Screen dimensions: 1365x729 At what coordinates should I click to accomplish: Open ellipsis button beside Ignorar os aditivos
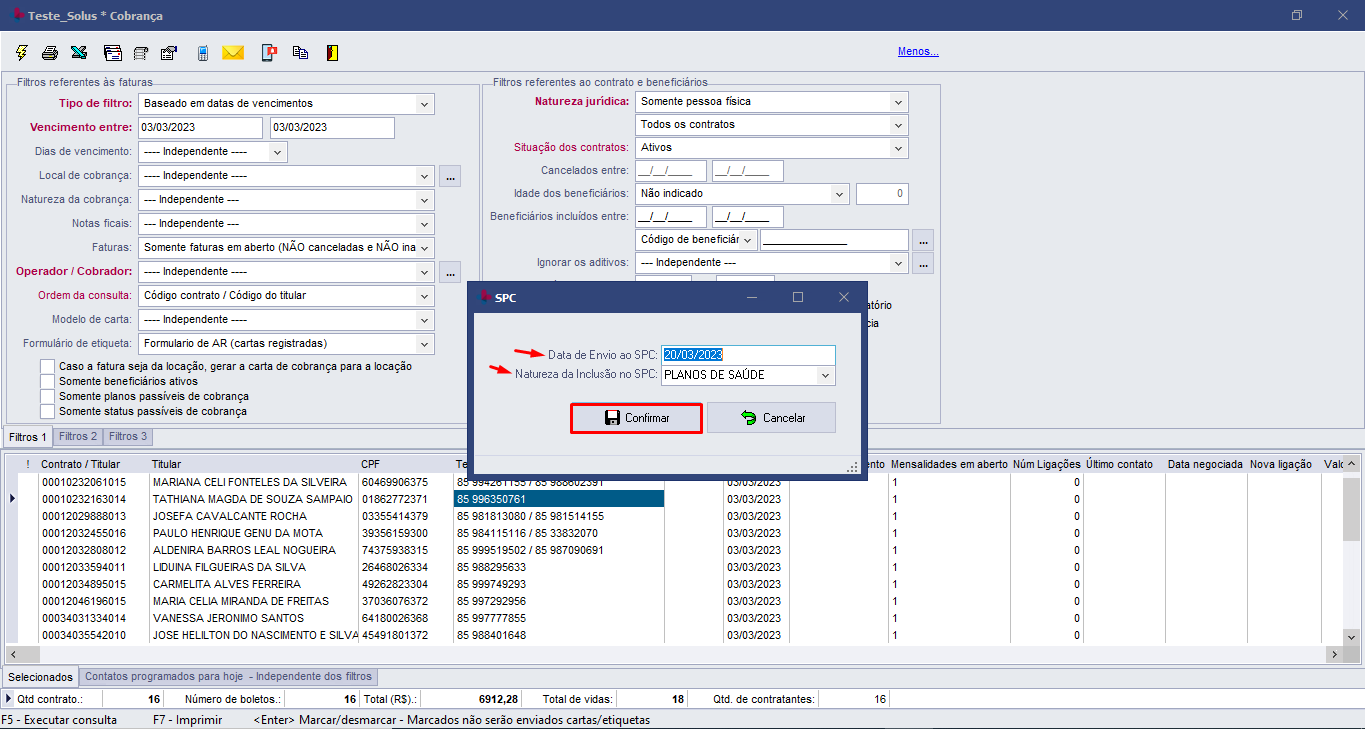(923, 263)
